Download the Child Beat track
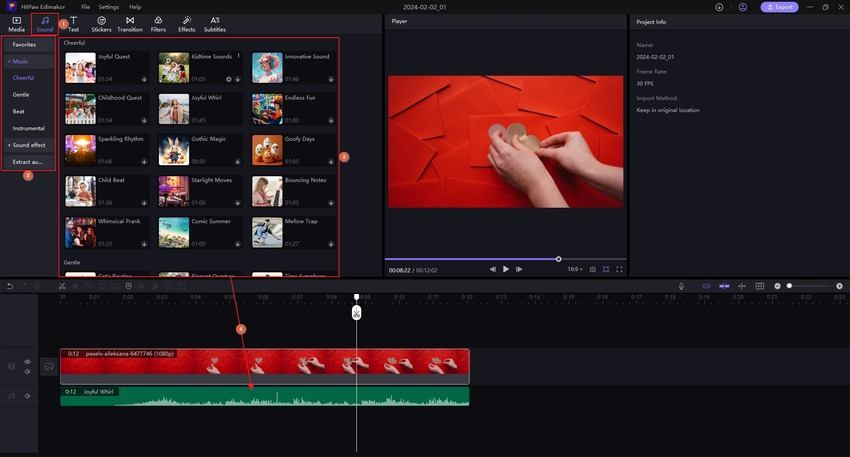The image size is (850, 457). [x=144, y=203]
